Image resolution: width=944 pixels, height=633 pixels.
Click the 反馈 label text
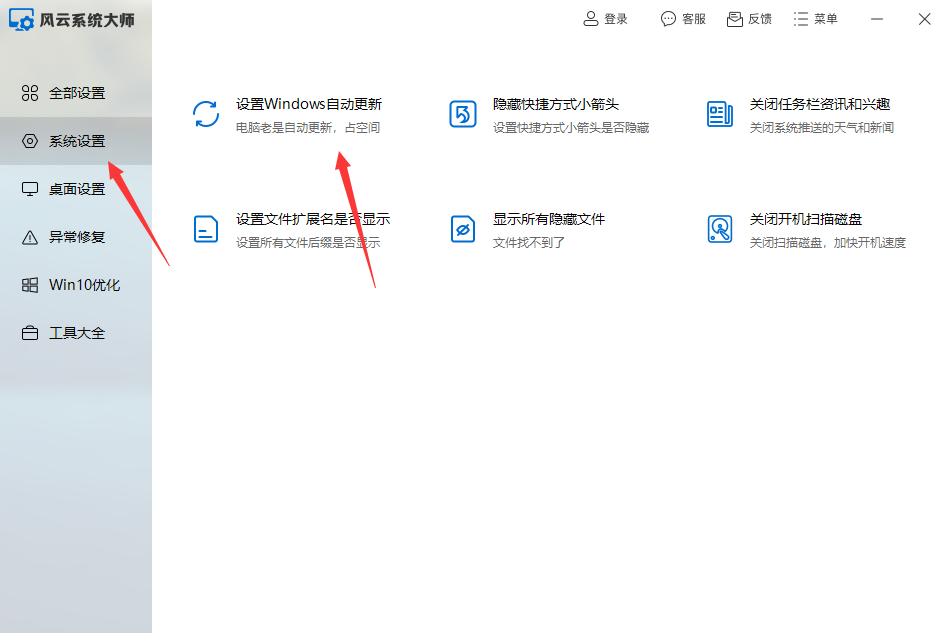[x=760, y=19]
